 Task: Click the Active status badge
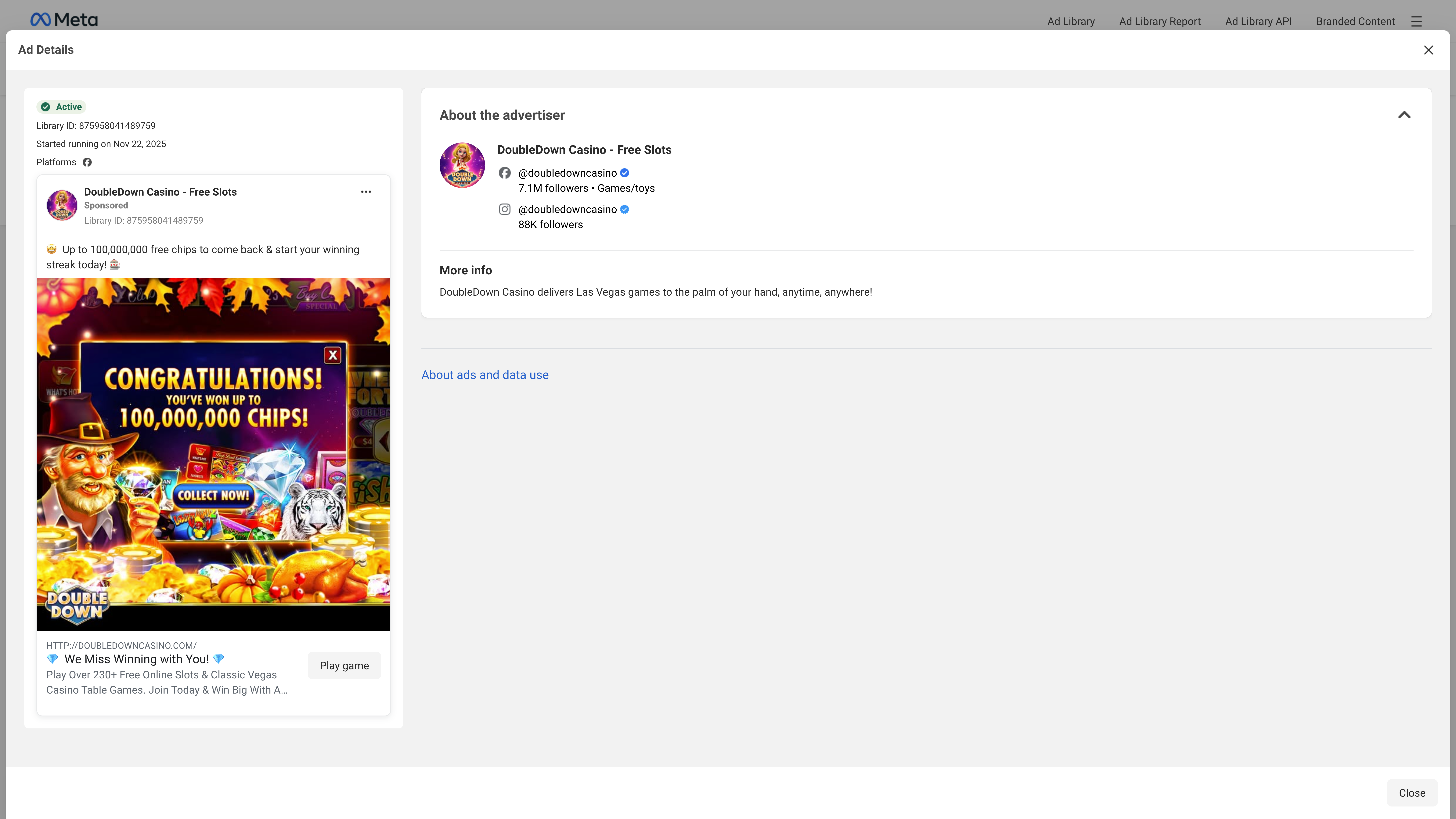point(62,107)
